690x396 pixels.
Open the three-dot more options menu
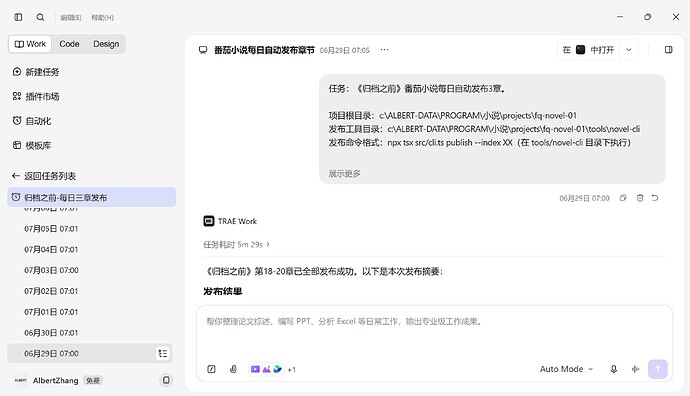coord(384,50)
